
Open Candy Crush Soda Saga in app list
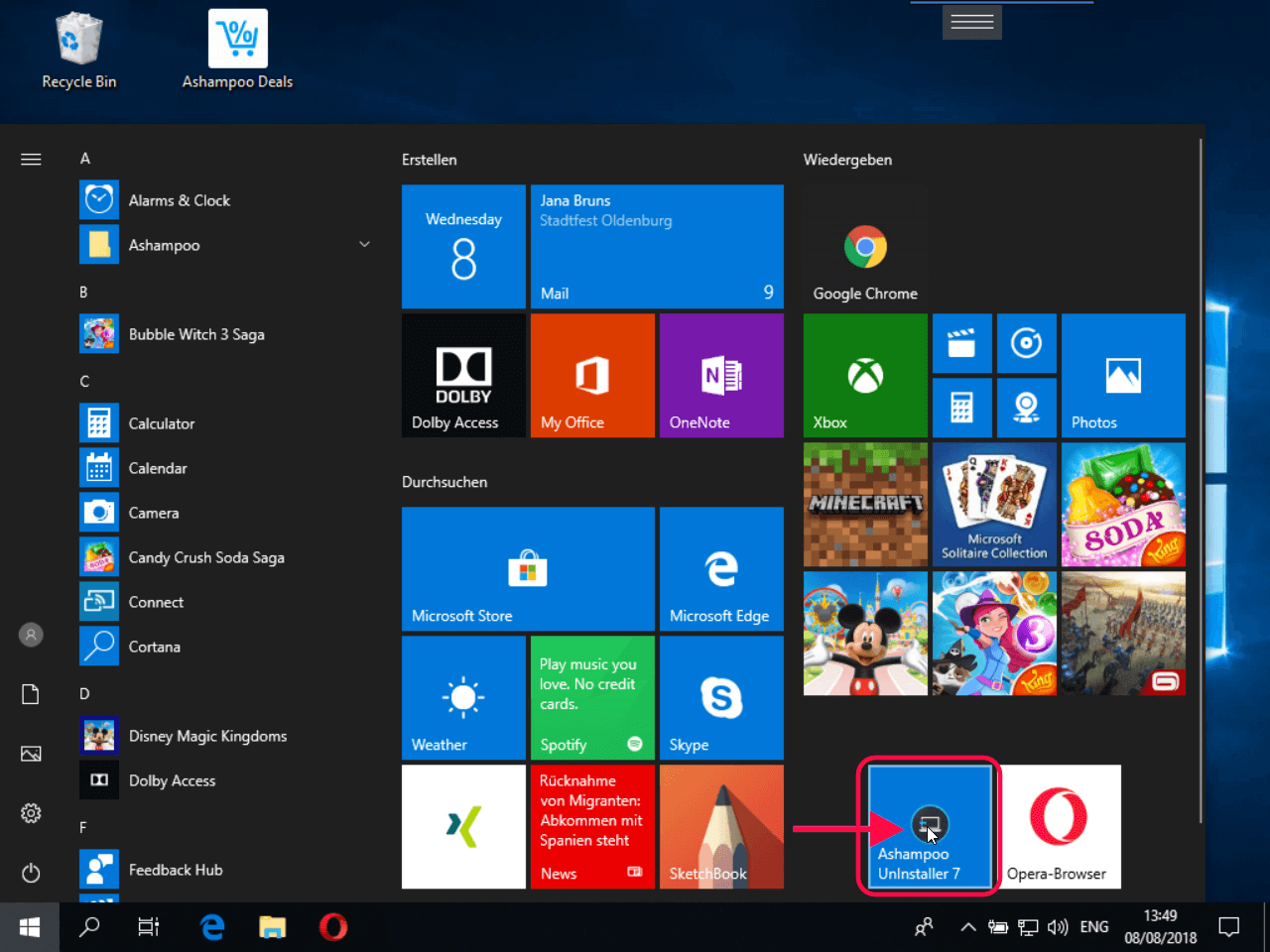click(x=226, y=557)
